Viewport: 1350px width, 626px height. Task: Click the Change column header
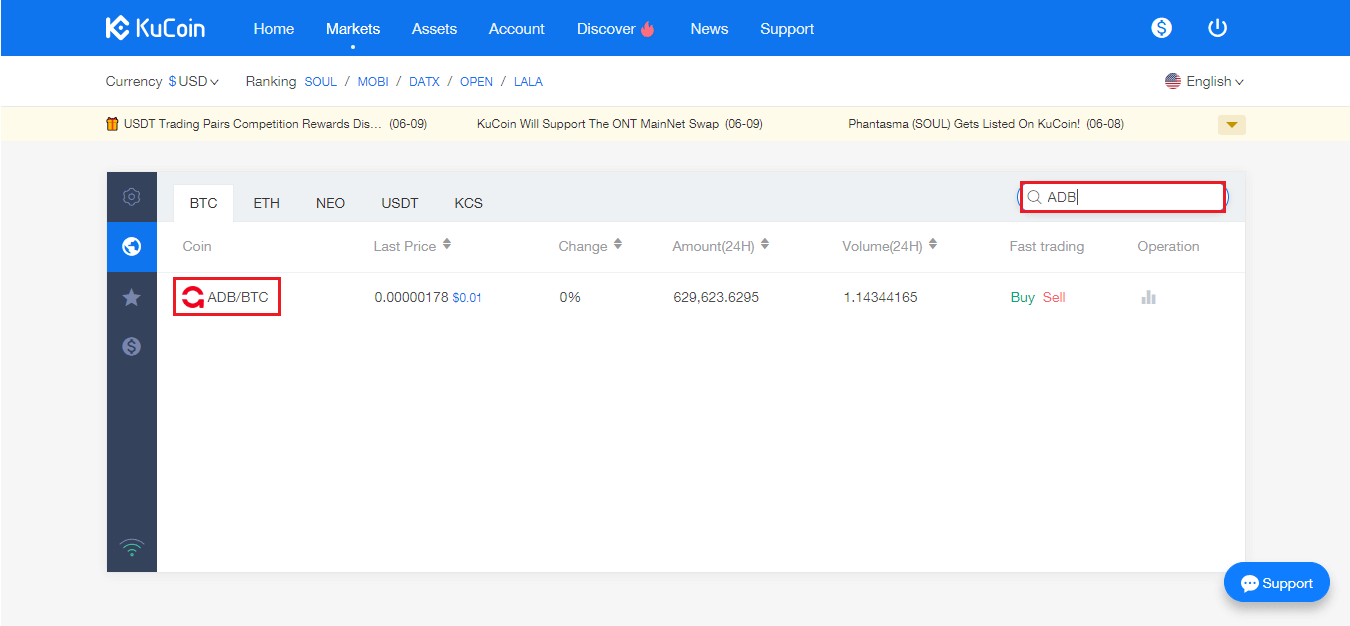tap(583, 246)
